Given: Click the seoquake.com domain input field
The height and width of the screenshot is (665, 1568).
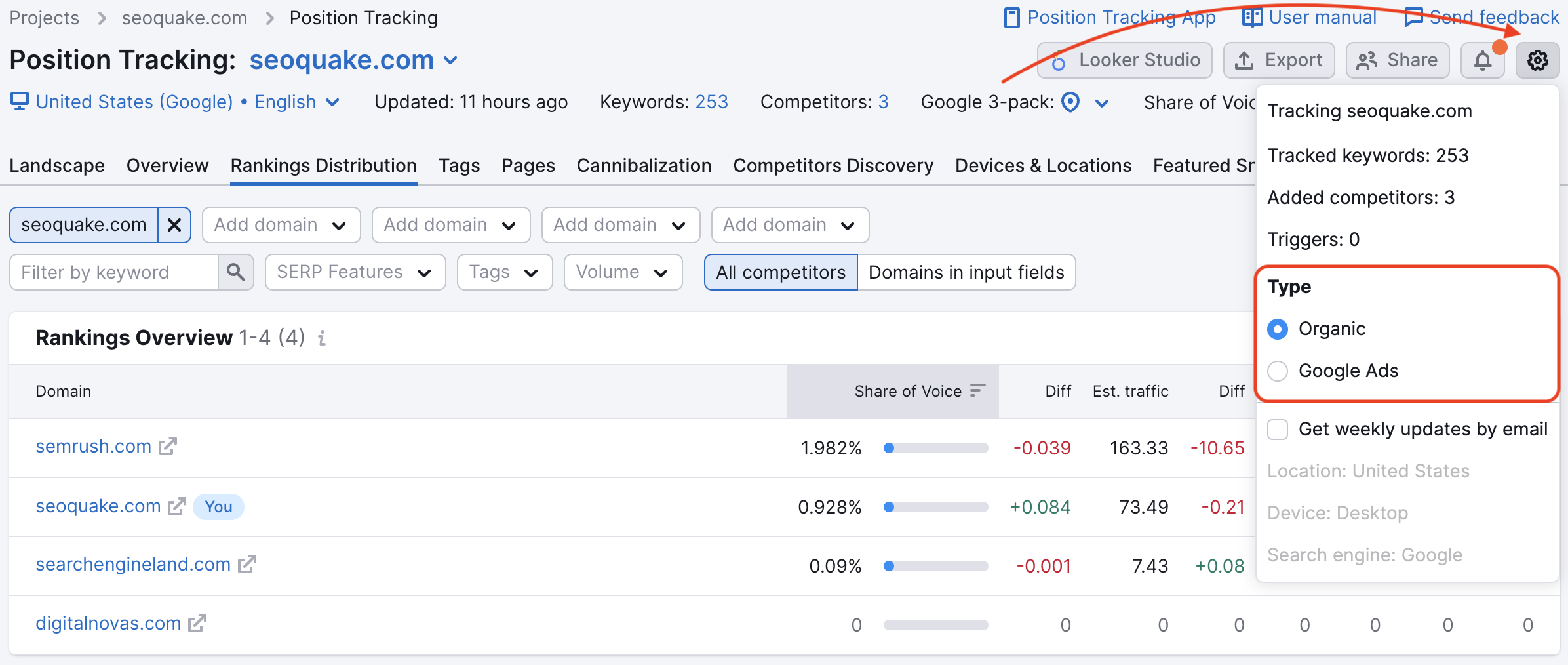Looking at the screenshot, I should pyautogui.click(x=84, y=225).
